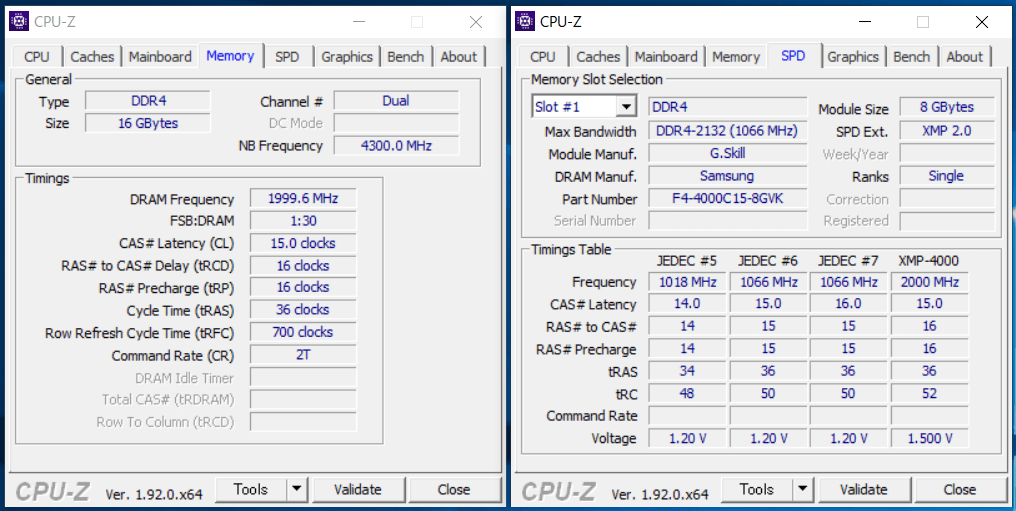The width and height of the screenshot is (1016, 511).
Task: Expand Tools dropdown arrow in left window
Action: [297, 490]
